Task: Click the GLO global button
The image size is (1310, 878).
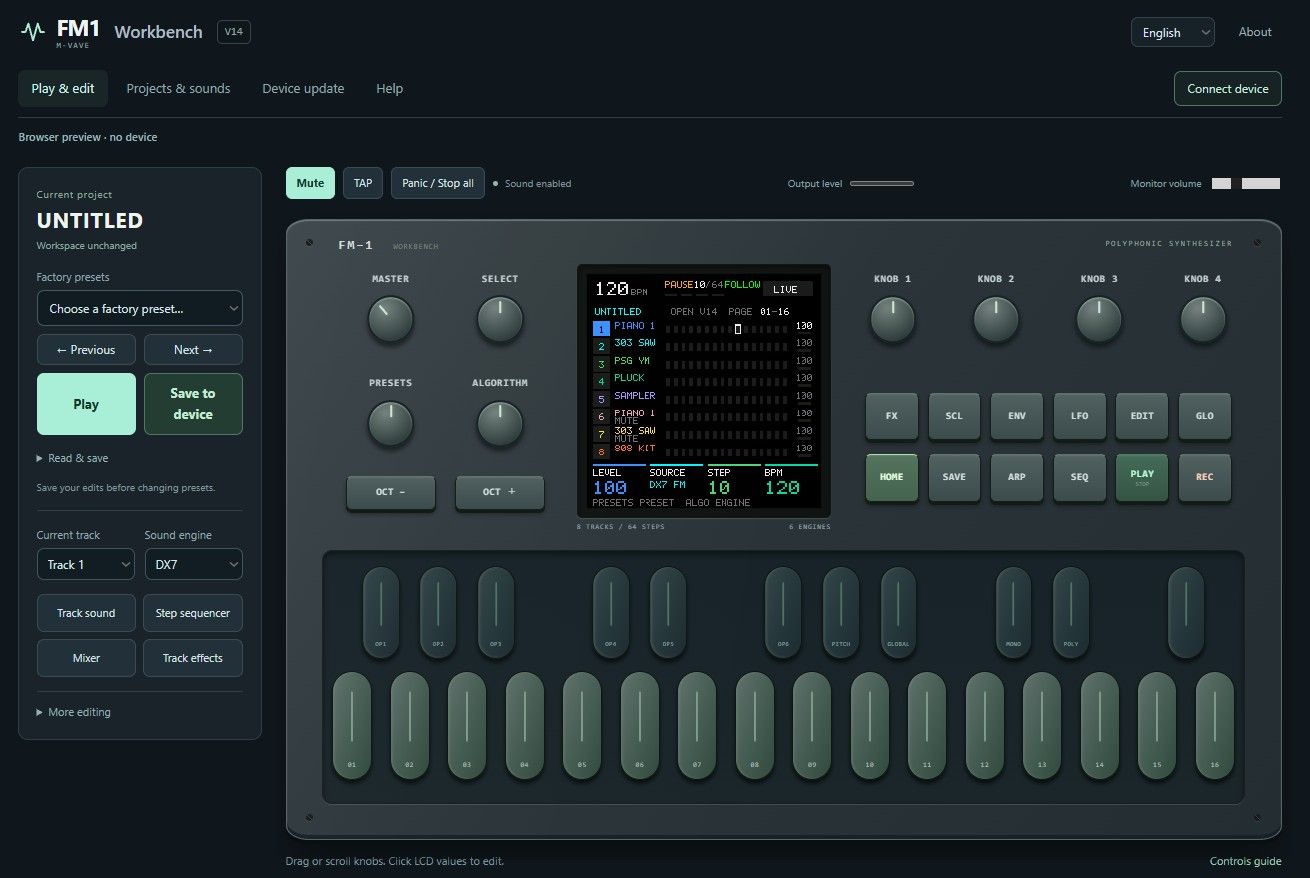Action: pos(1204,416)
